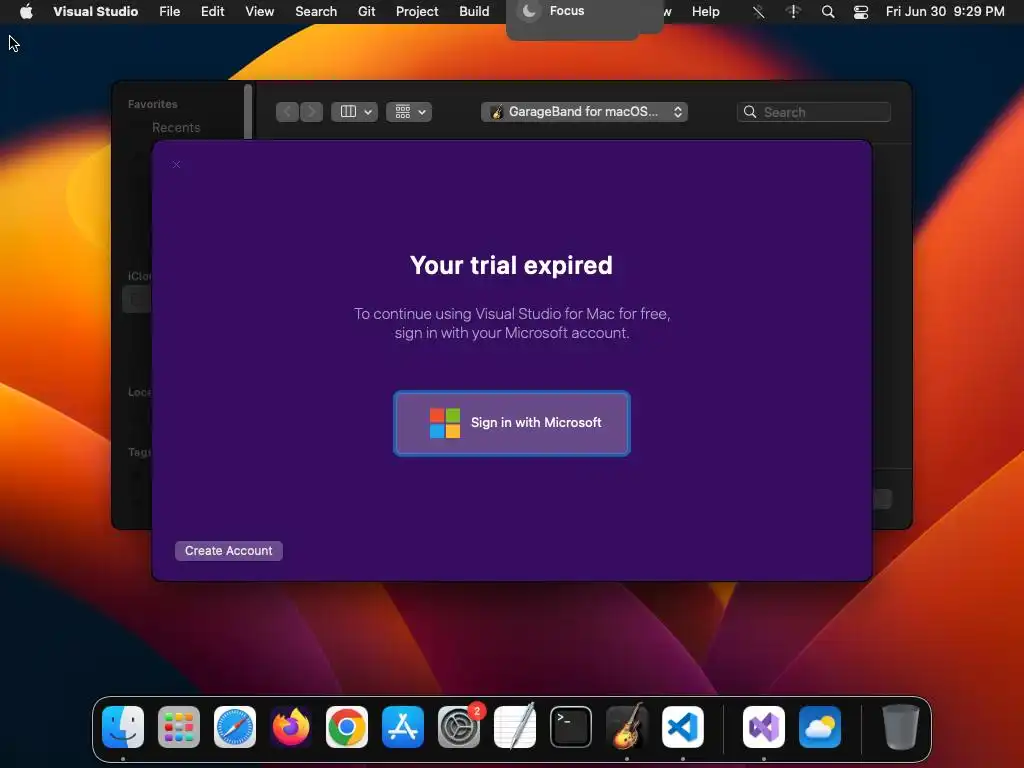
Task: Open column view options dropdown
Action: pos(355,112)
